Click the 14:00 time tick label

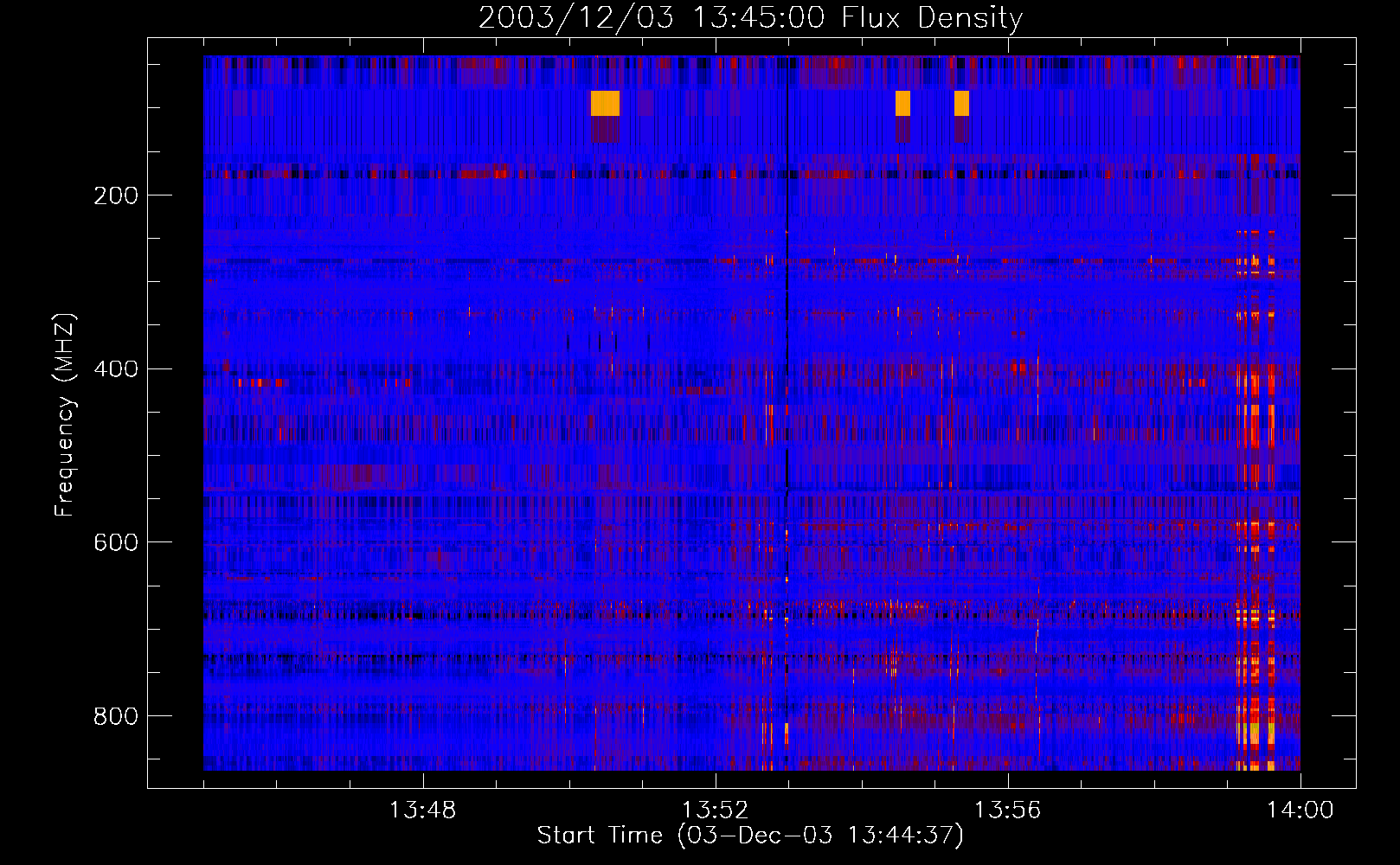(1300, 811)
